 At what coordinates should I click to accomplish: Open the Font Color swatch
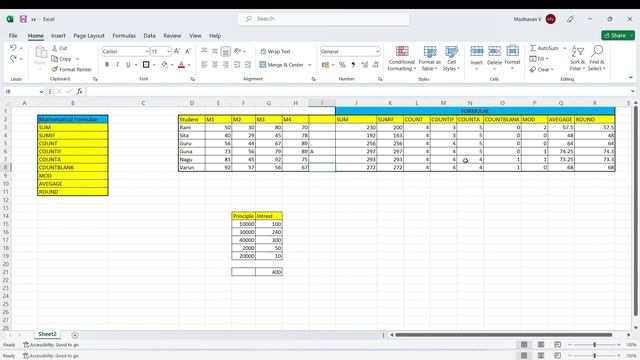182,64
